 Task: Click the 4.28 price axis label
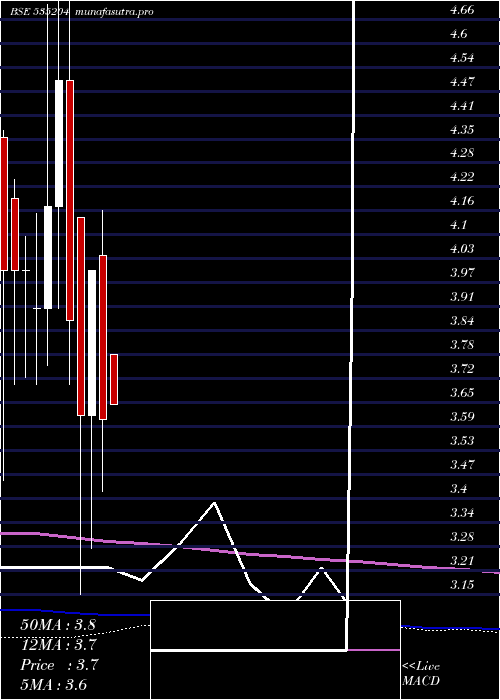tap(462, 154)
